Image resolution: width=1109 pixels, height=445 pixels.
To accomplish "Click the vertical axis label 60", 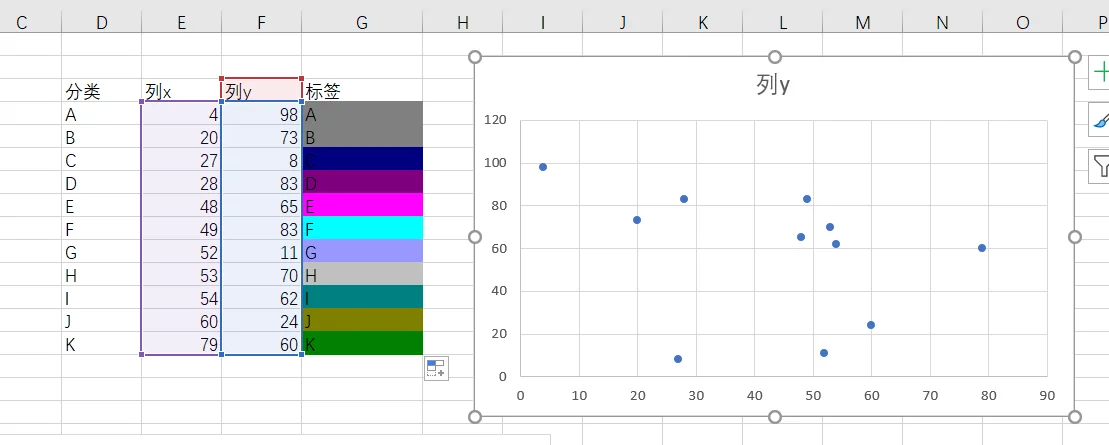I will click(499, 248).
